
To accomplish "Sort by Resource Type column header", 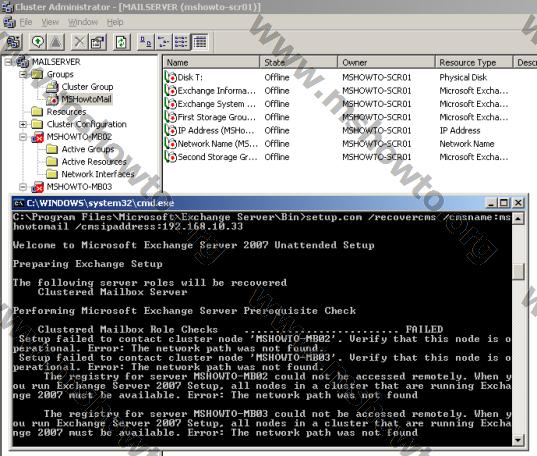I will tap(474, 62).
